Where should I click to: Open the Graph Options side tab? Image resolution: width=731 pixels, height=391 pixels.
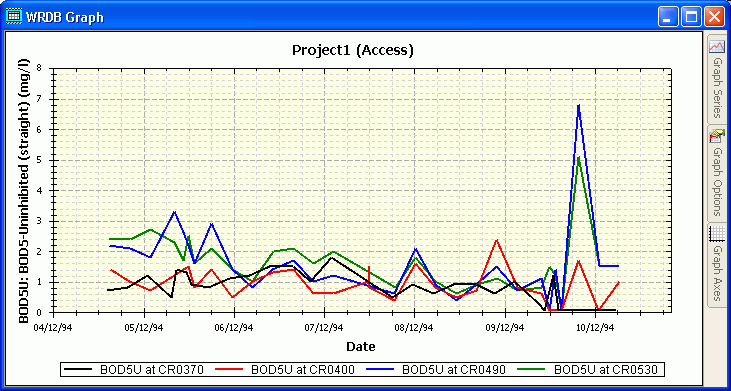point(717,173)
